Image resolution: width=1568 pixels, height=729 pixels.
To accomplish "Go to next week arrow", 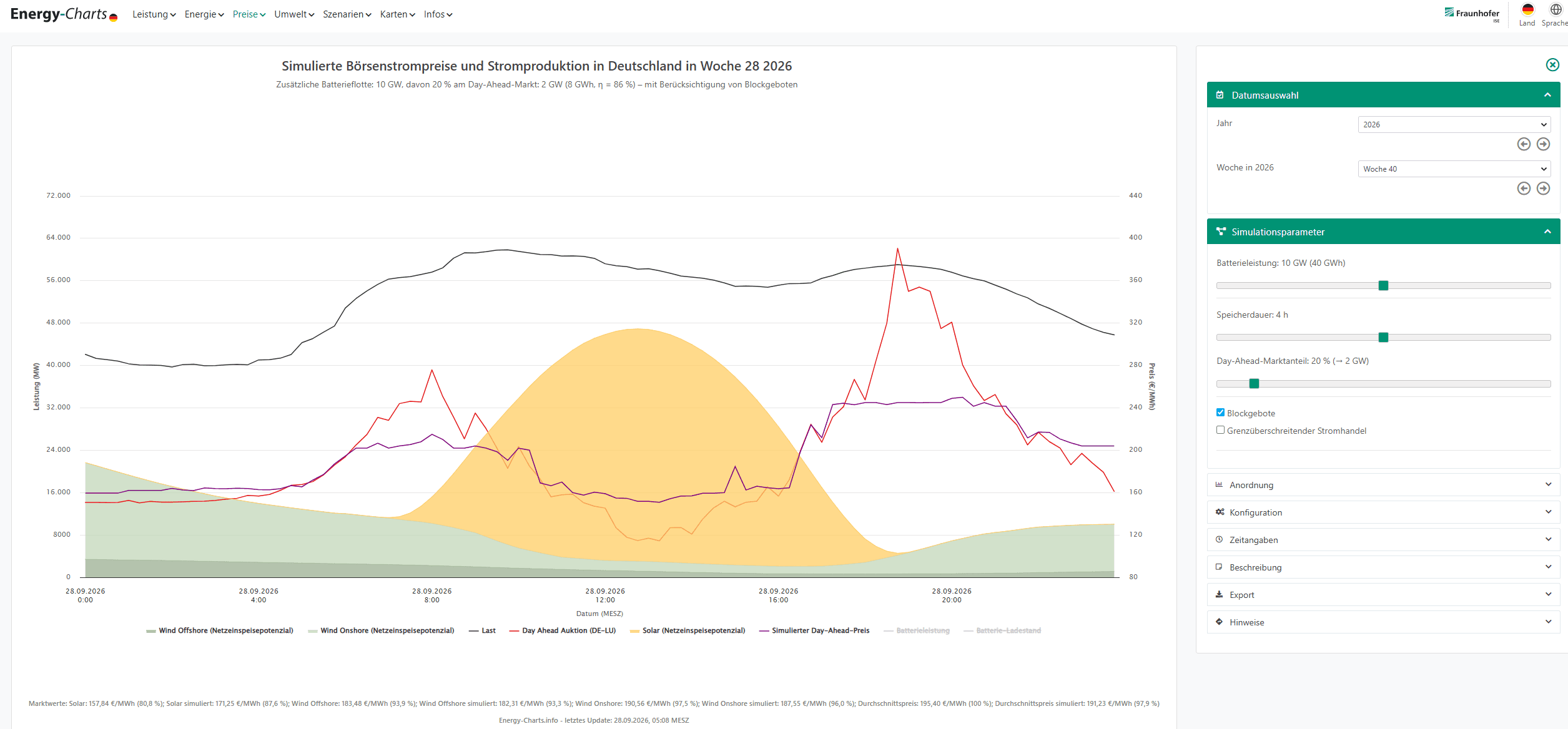I will [x=1543, y=188].
